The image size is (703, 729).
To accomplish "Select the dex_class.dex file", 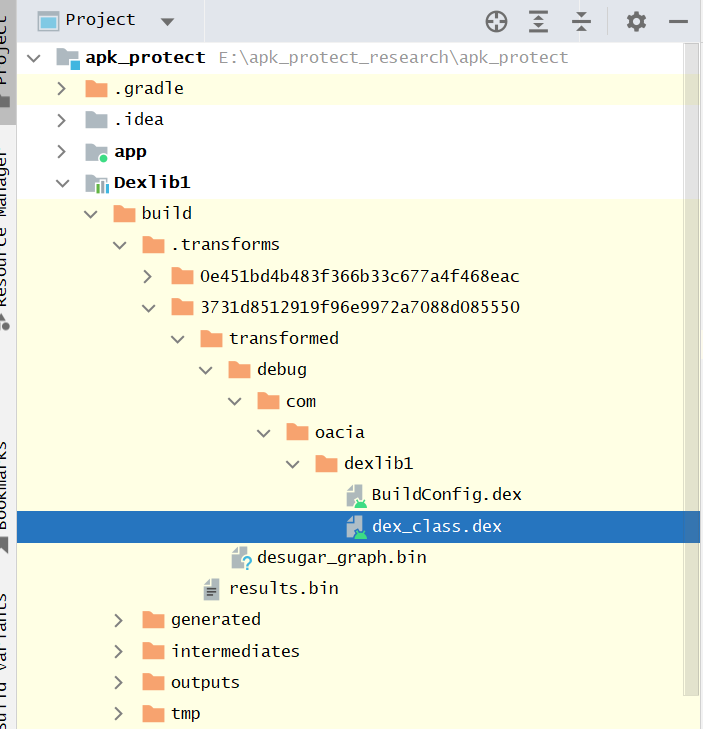I will (436, 526).
